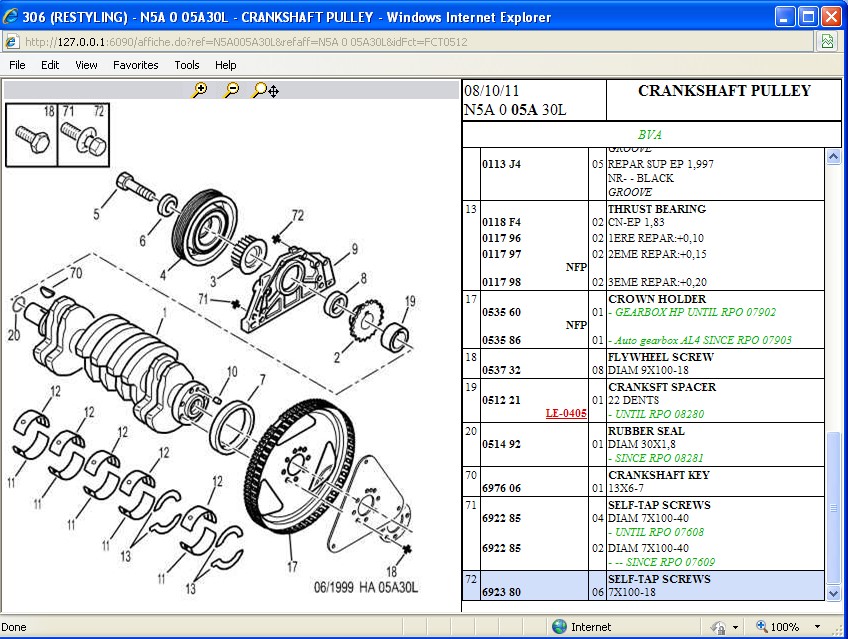This screenshot has height=639, width=848.
Task: Click the page icon in the address bar
Action: click(x=11, y=42)
